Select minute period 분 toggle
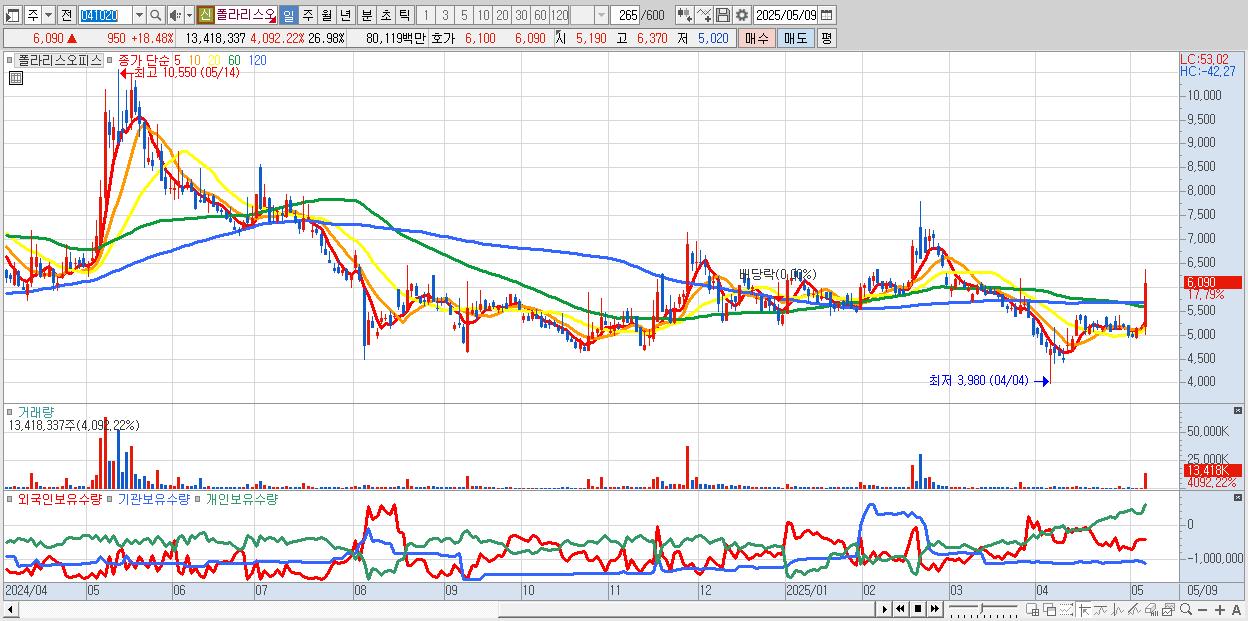1248x621 pixels. 366,15
